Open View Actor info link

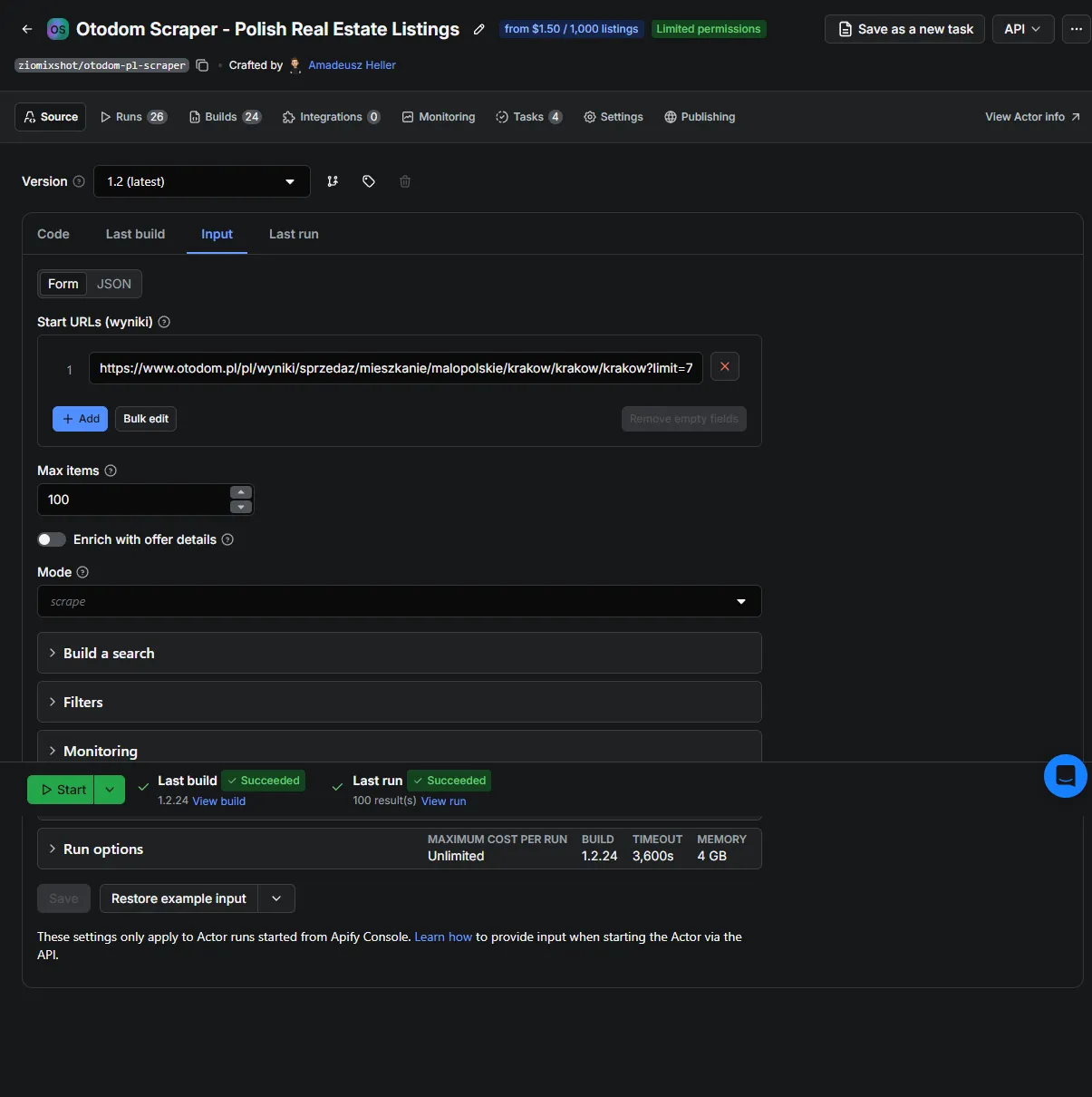1032,117
